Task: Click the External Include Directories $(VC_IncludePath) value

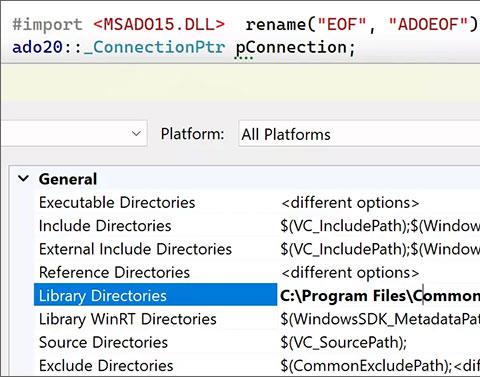Action: point(380,249)
